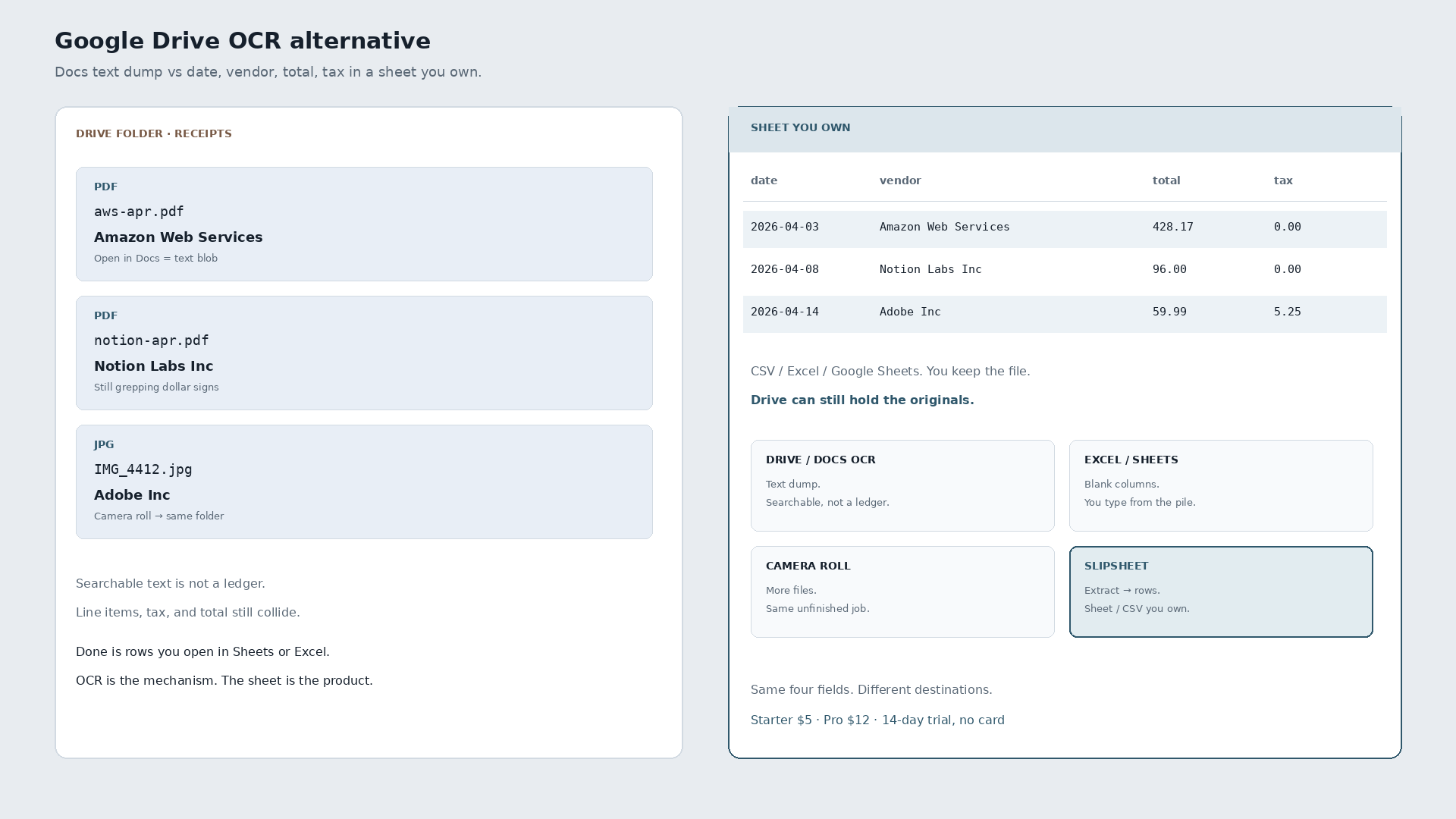The height and width of the screenshot is (819, 1456).
Task: Select the Camera Roll card
Action: 902,592
